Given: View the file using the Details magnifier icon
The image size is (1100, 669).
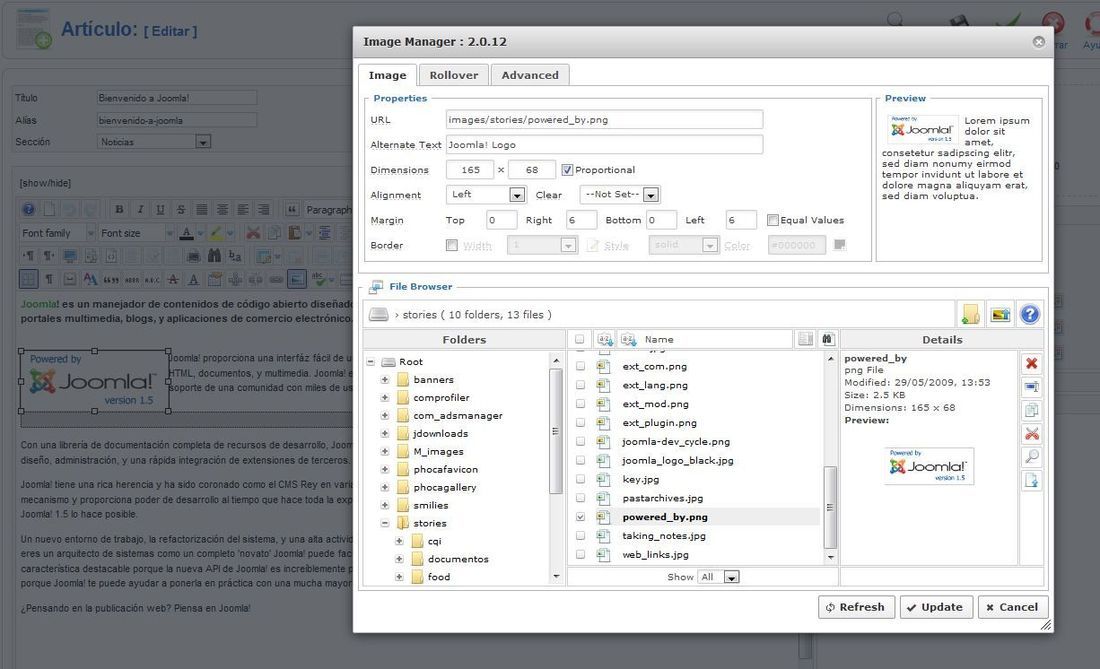Looking at the screenshot, I should [1031, 457].
